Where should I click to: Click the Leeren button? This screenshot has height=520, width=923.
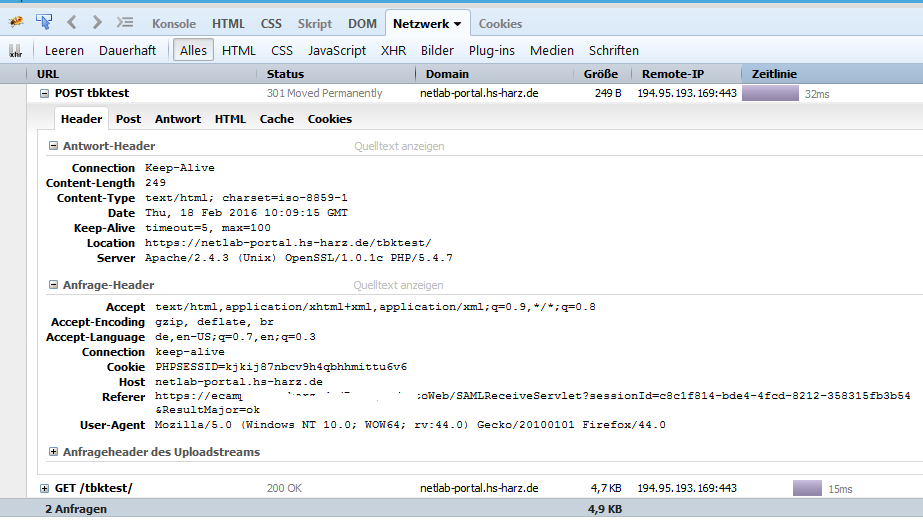64,50
